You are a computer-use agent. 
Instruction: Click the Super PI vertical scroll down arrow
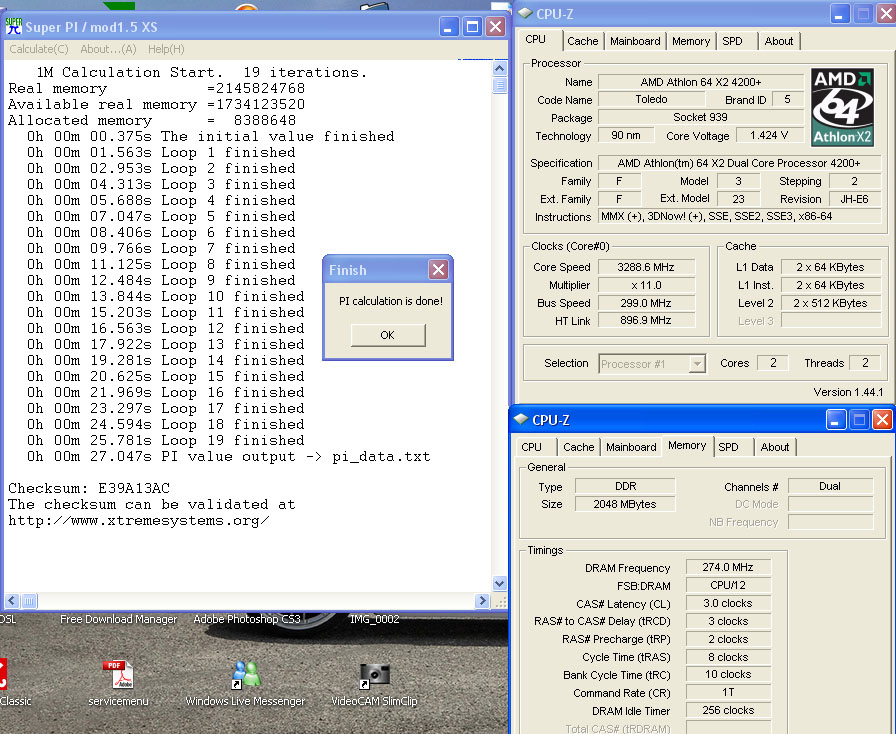[x=499, y=584]
